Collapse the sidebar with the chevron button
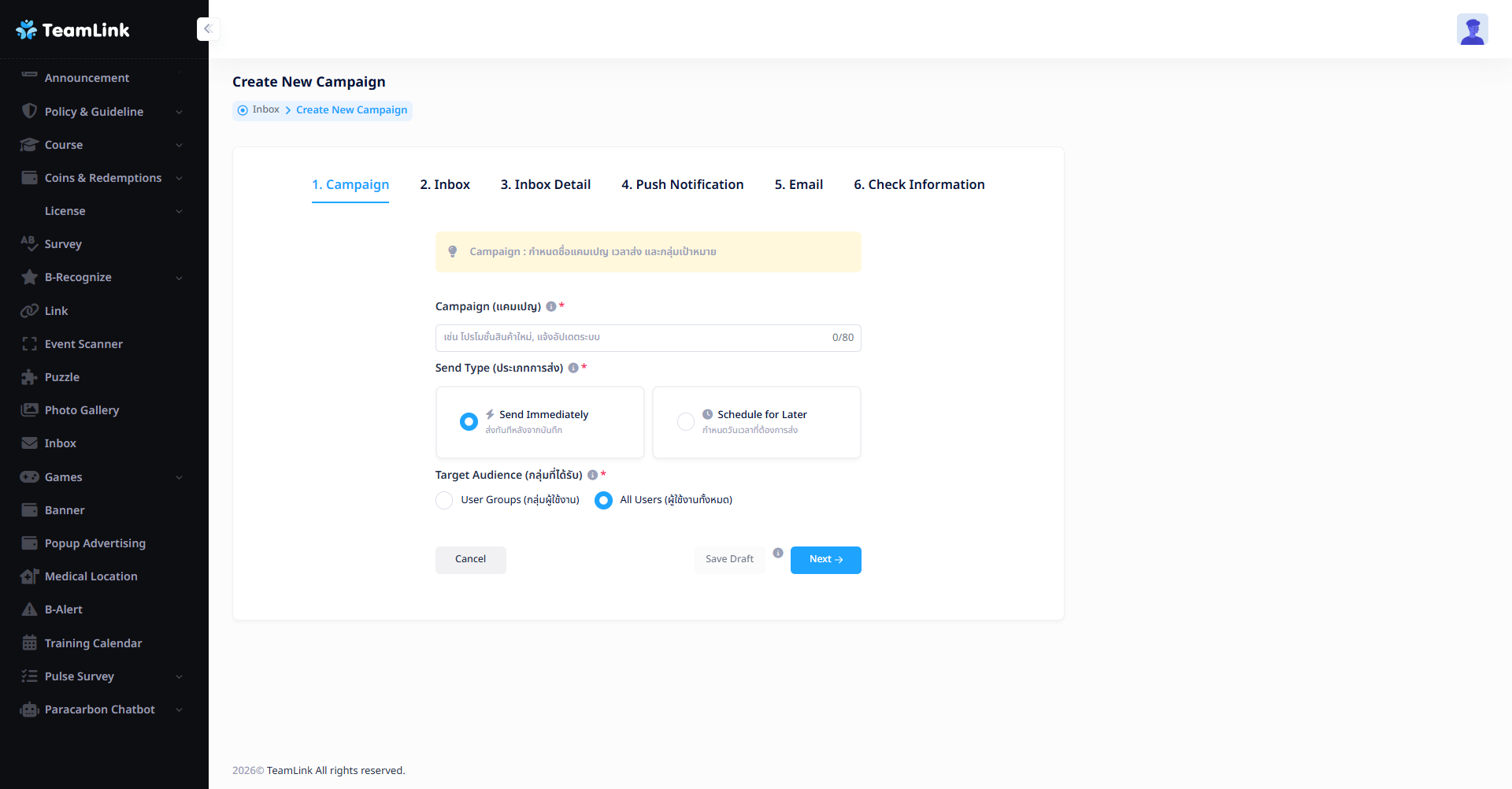 click(208, 29)
